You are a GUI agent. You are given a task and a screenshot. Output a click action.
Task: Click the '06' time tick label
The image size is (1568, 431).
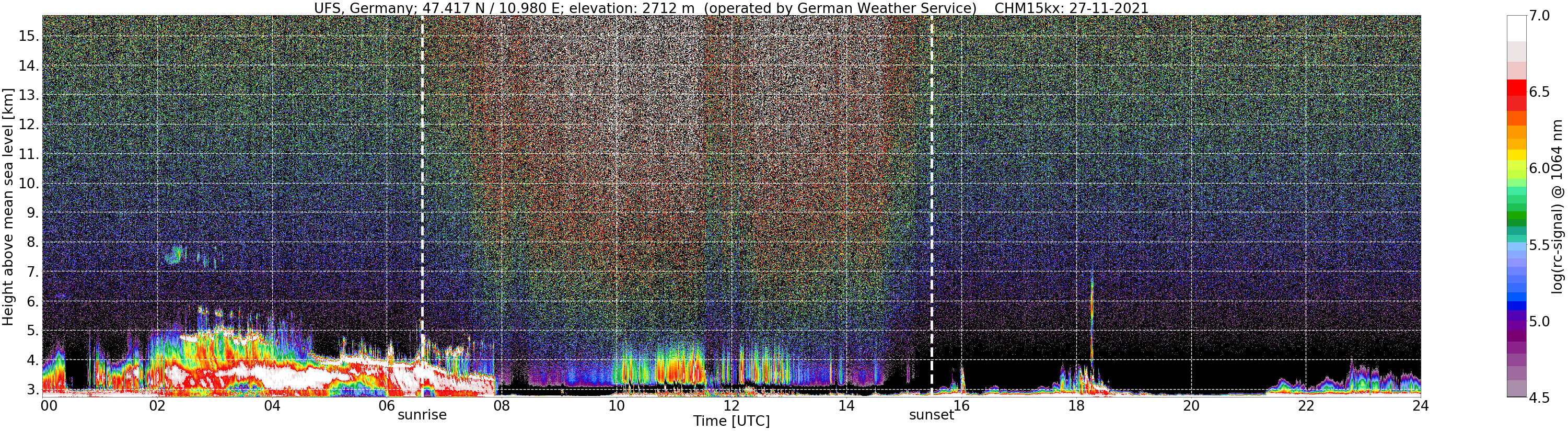[387, 405]
